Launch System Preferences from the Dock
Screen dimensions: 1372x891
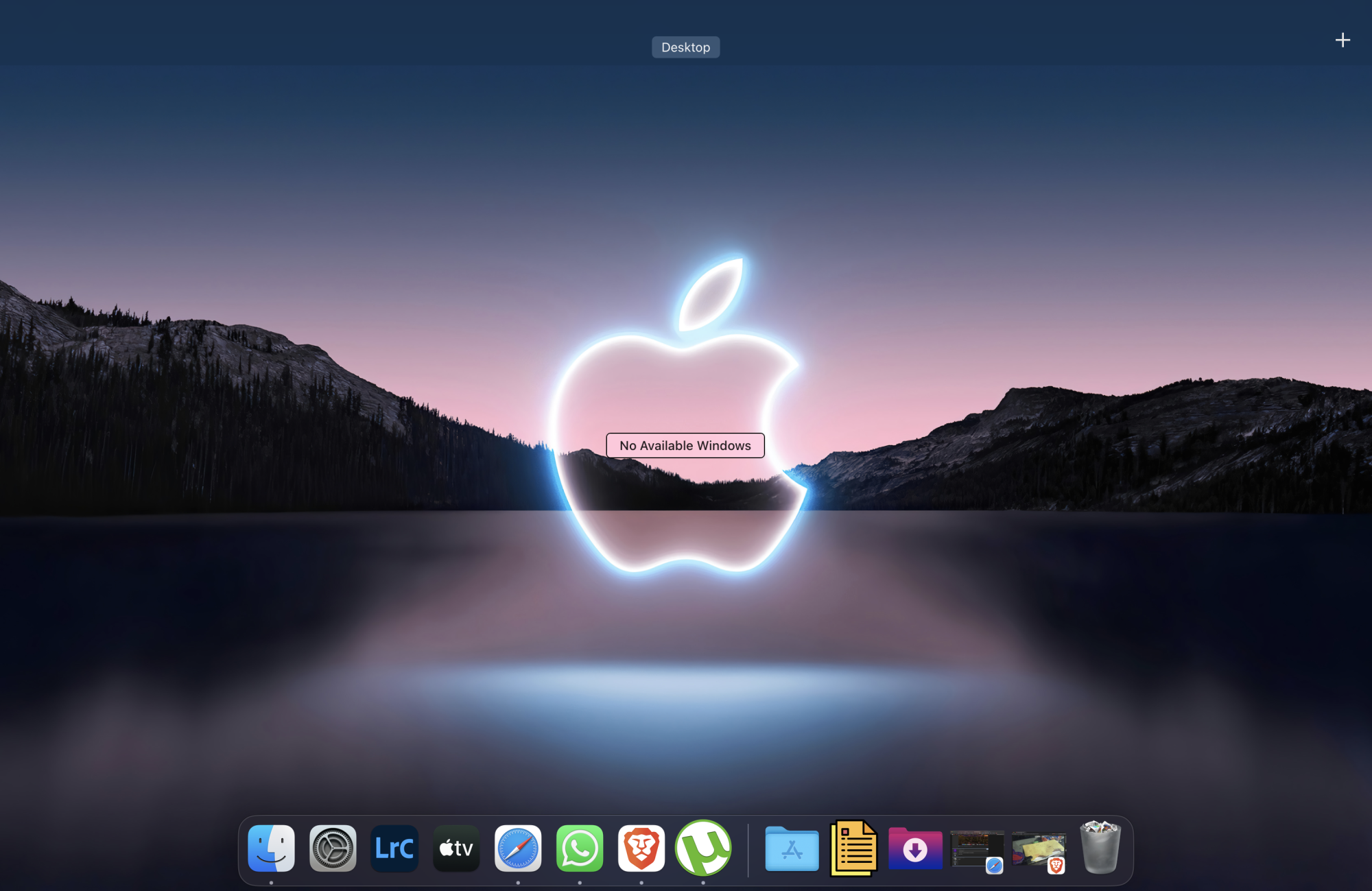pos(333,848)
